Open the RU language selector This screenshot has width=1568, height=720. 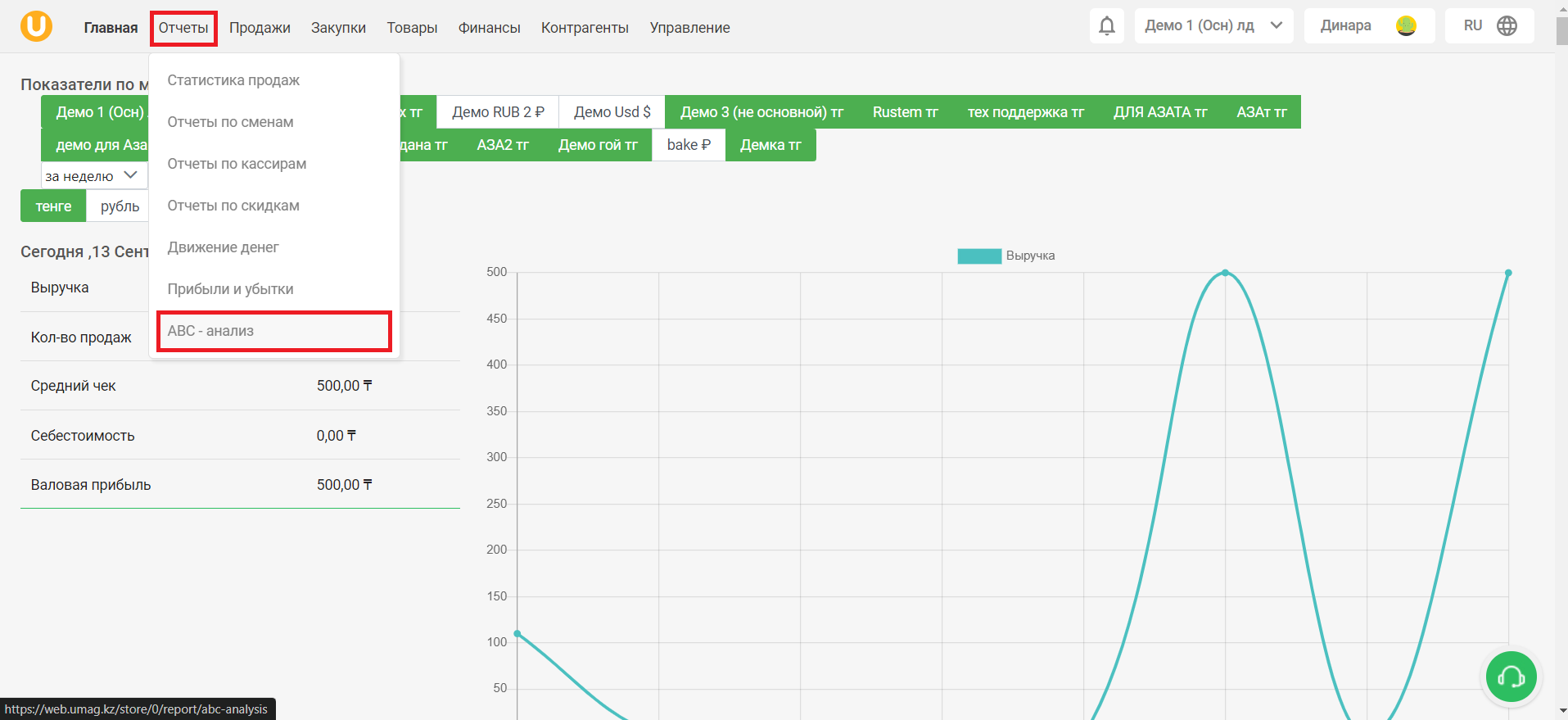1489,26
